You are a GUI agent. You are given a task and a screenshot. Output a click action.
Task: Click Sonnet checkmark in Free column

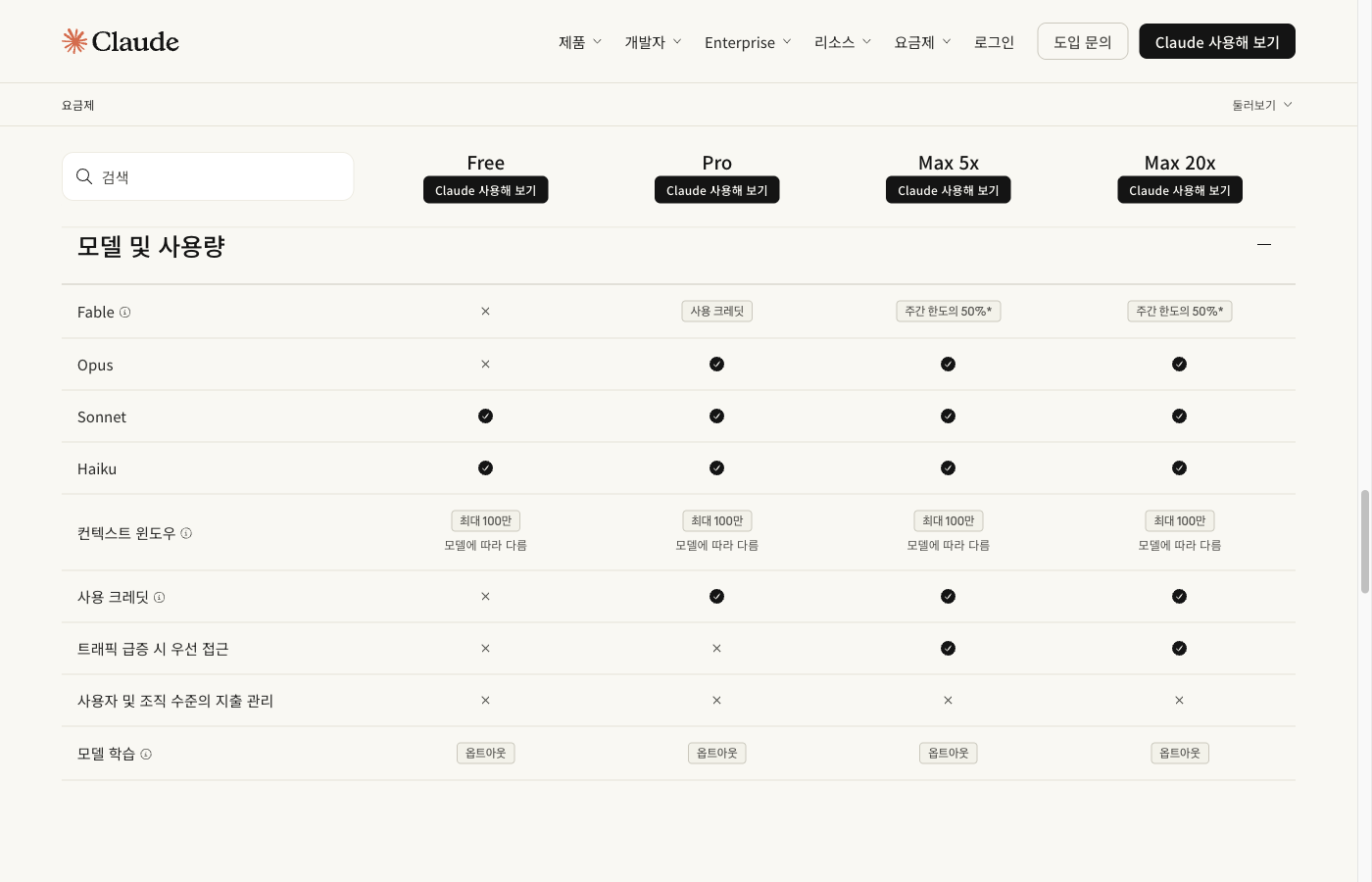[485, 416]
